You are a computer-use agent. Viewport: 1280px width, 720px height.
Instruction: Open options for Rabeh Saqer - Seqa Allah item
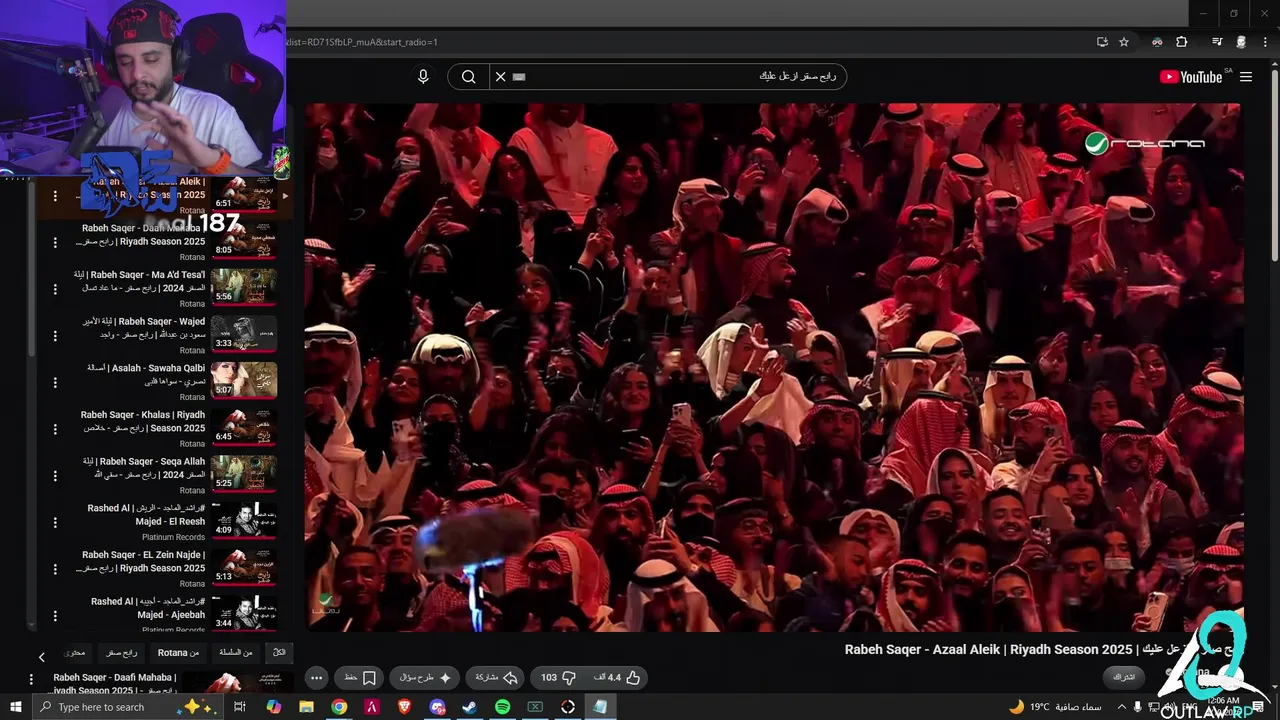click(x=55, y=475)
